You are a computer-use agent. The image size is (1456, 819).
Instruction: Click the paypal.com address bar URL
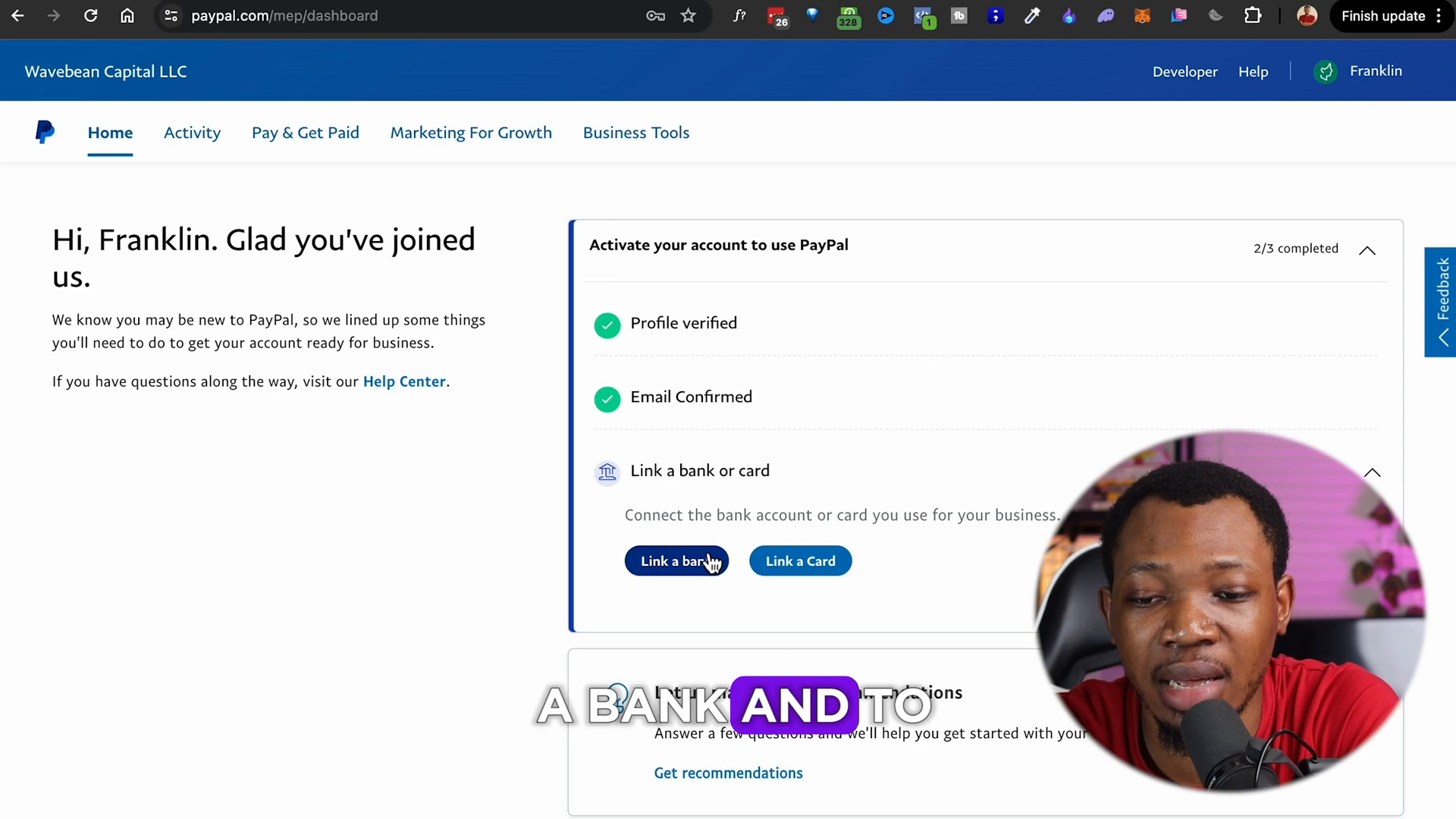(284, 16)
